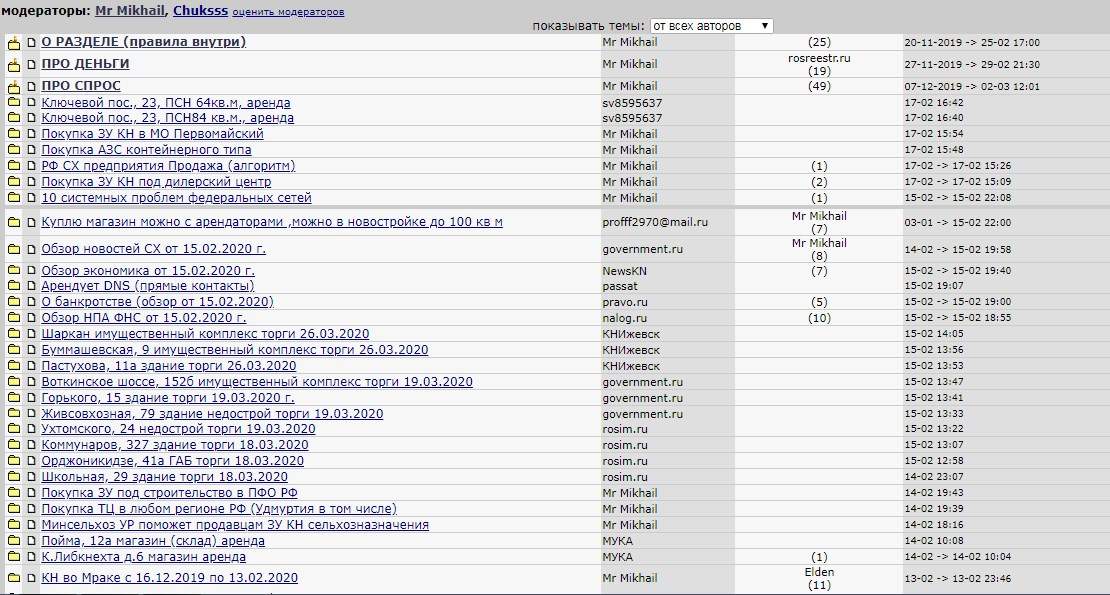Click page icon next to "Коммунаров, 327 здание"

pyautogui.click(x=31, y=445)
